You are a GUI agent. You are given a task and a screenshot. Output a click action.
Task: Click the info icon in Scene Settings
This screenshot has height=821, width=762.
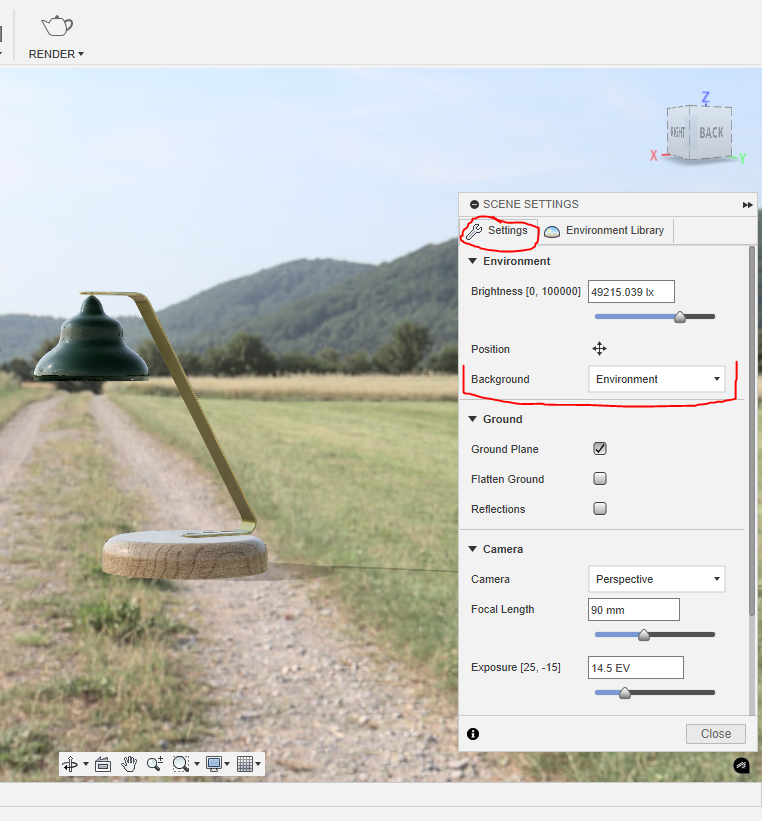[473, 734]
